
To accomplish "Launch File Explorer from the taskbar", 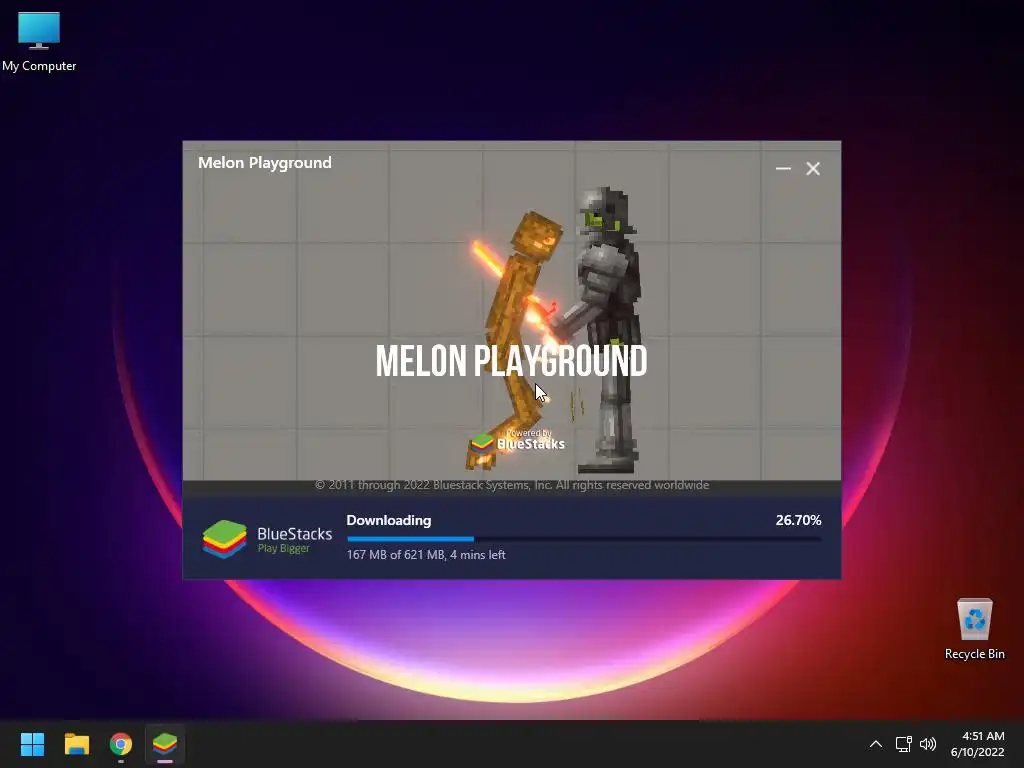I will pyautogui.click(x=76, y=744).
